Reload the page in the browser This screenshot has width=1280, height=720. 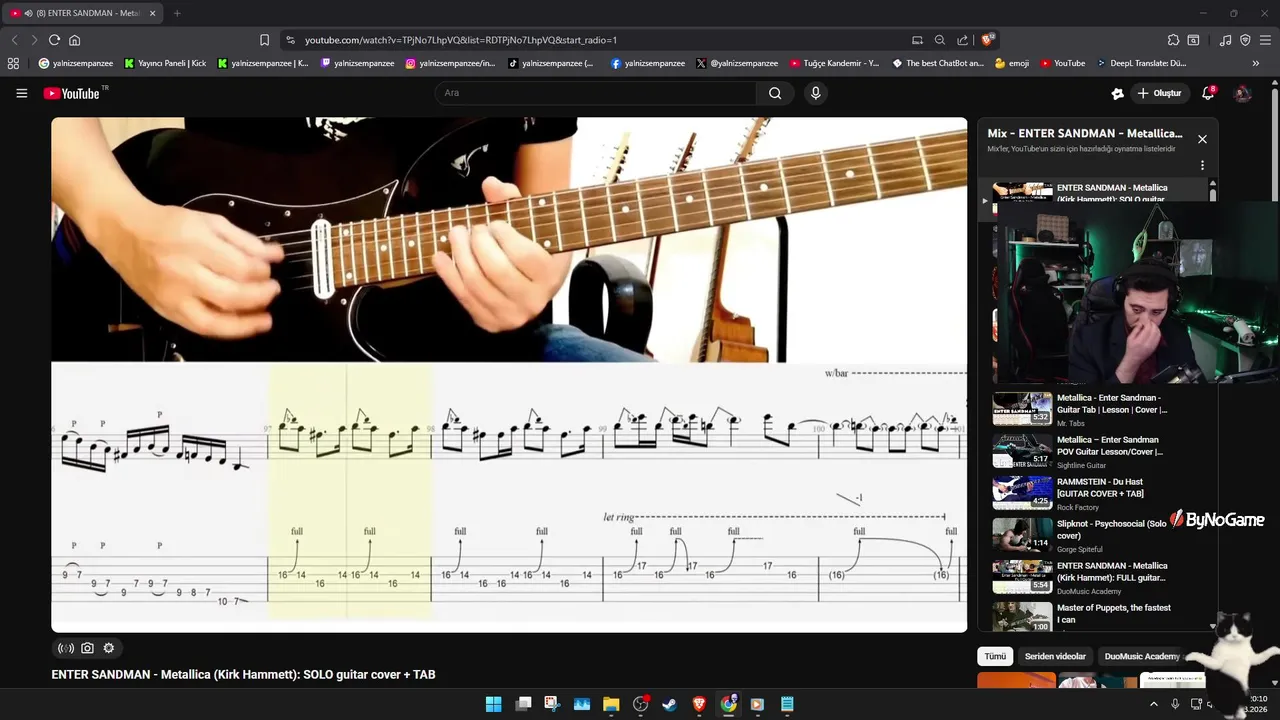pos(54,40)
